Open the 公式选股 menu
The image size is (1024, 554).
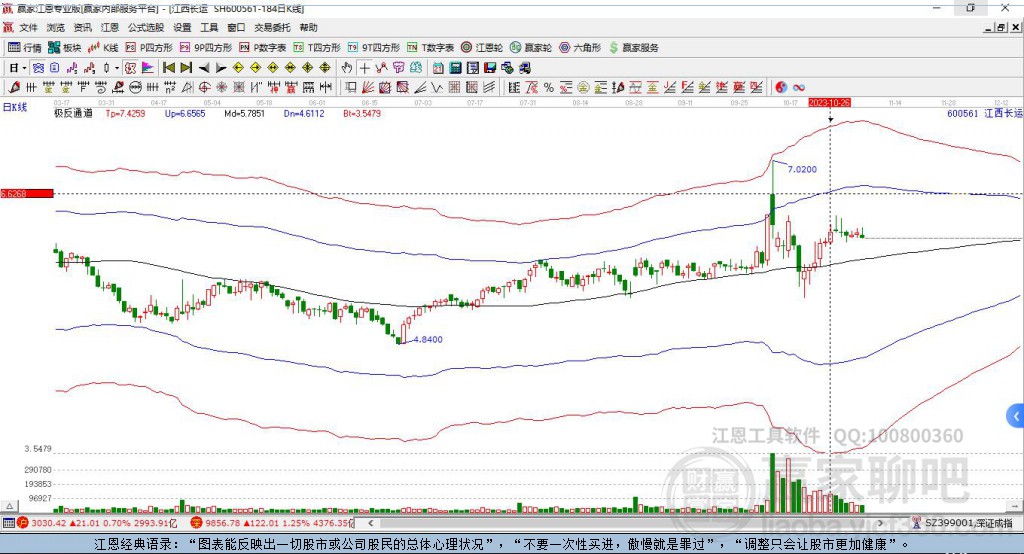146,27
